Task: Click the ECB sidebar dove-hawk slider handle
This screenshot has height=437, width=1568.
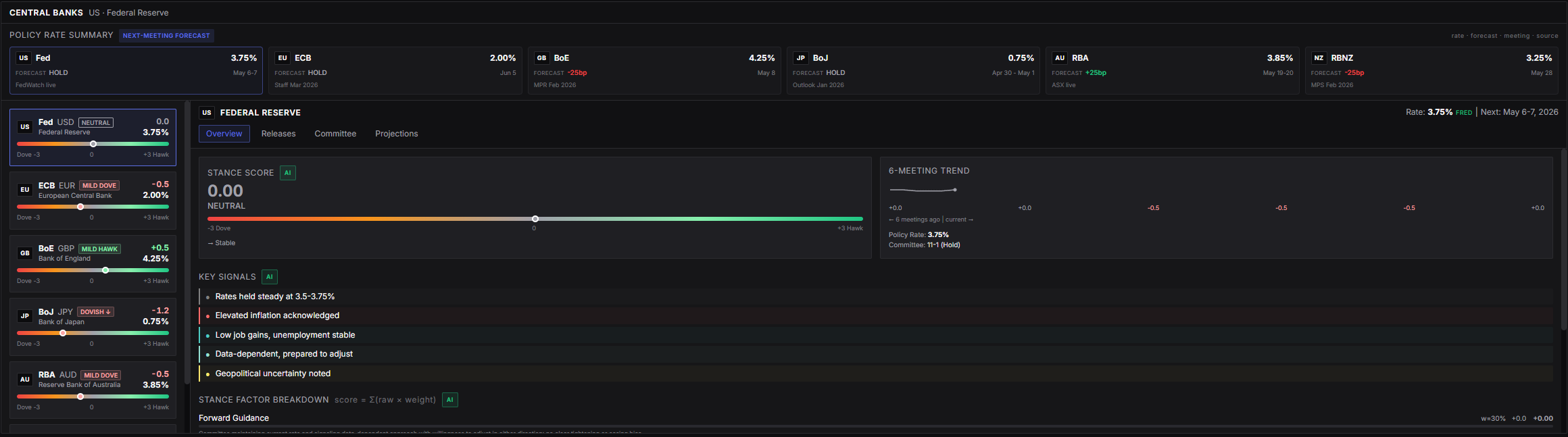Action: coord(80,207)
